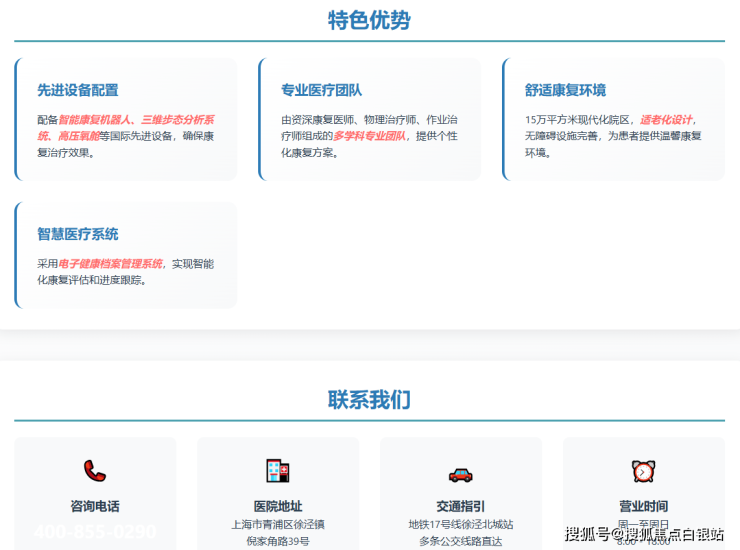The width and height of the screenshot is (740, 550).
Task: Click the 交通指引 label
Action: click(460, 506)
